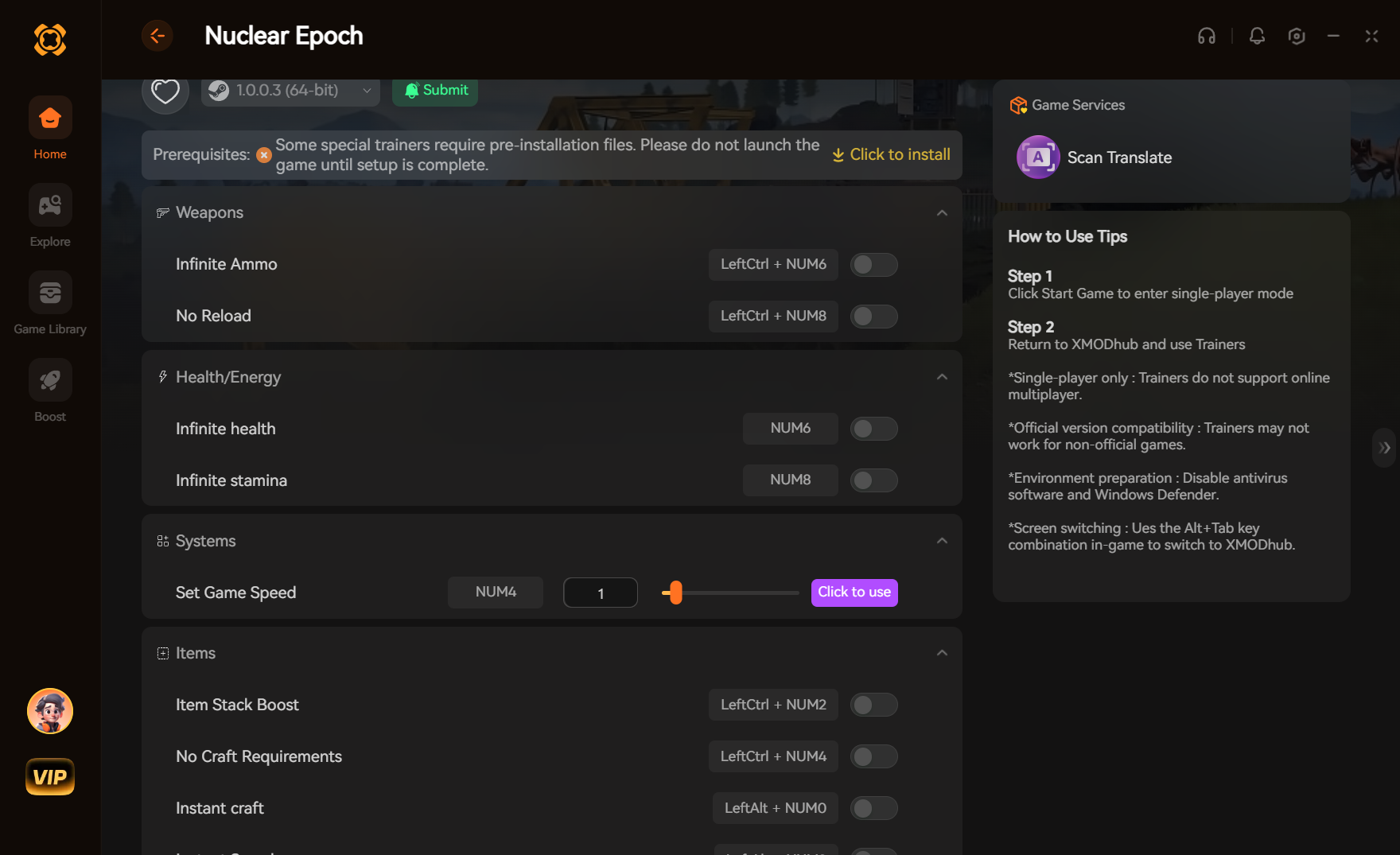Open the user avatar profile

pos(50,711)
